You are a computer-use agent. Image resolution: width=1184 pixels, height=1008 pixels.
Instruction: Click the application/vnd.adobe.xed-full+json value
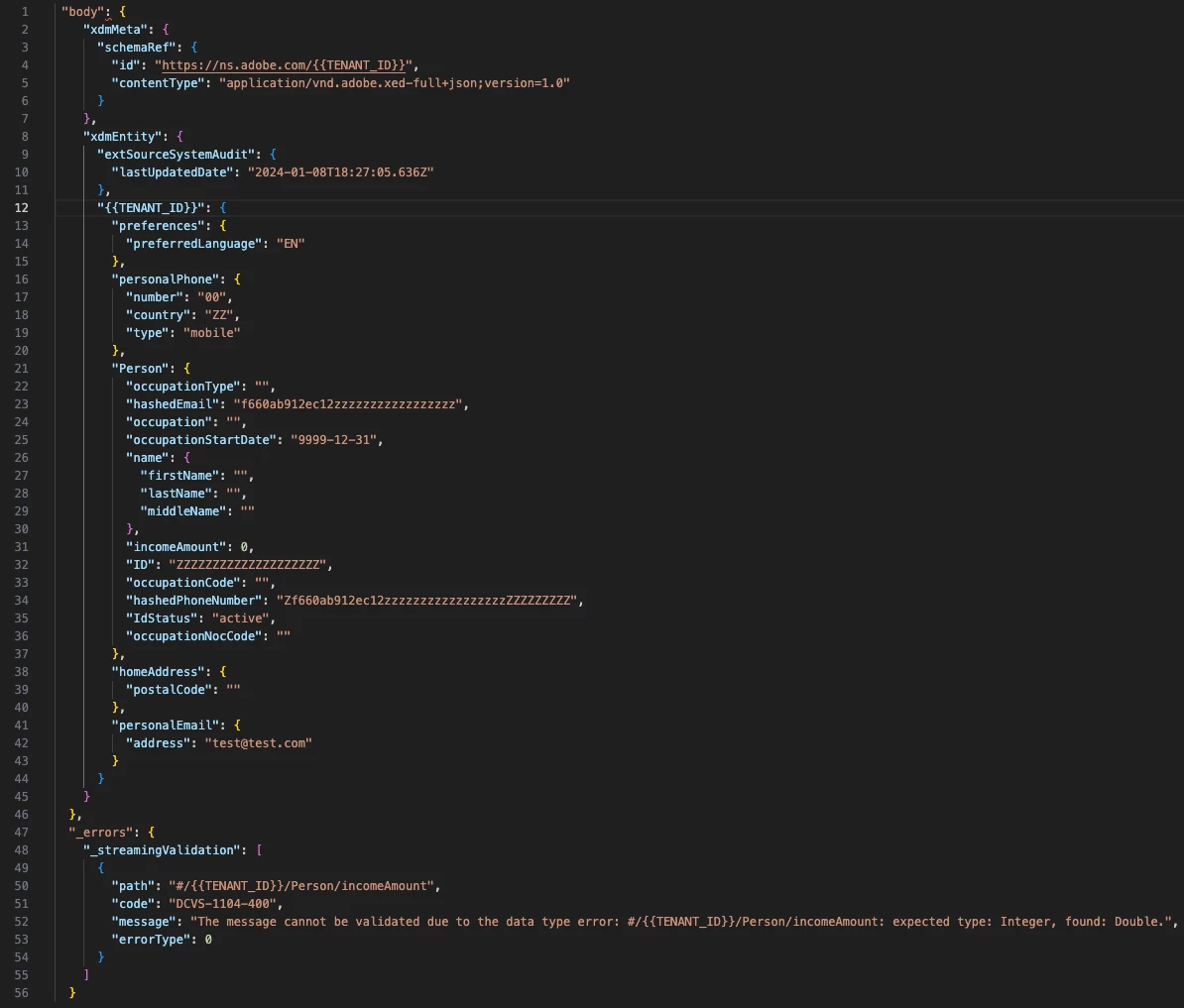(394, 83)
